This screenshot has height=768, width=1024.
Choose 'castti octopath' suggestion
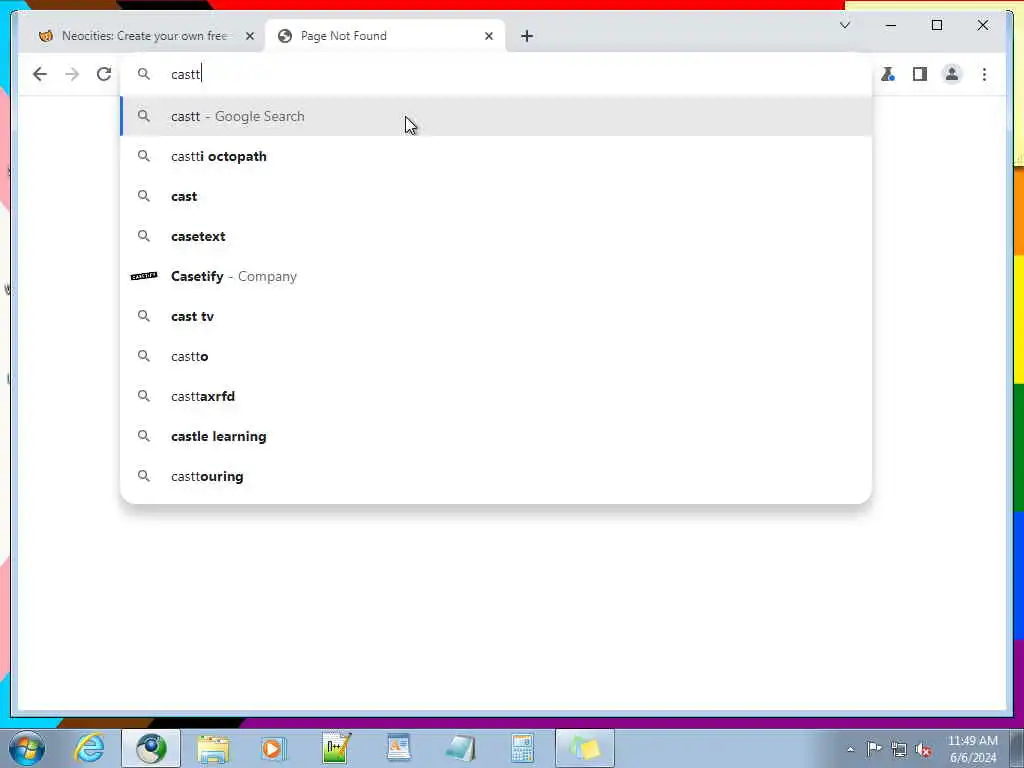pyautogui.click(x=496, y=156)
